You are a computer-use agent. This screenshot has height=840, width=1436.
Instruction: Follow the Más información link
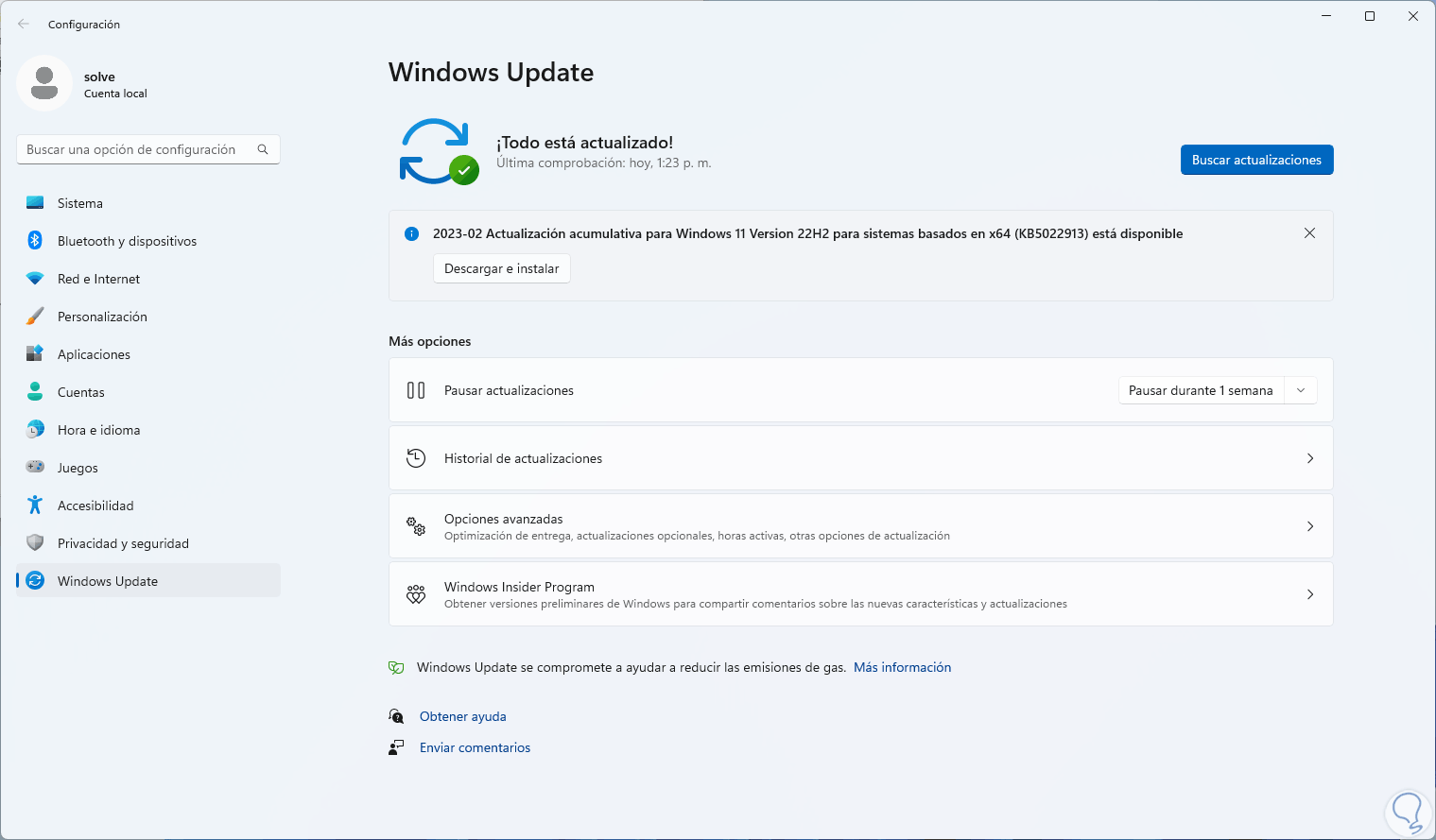pos(902,667)
